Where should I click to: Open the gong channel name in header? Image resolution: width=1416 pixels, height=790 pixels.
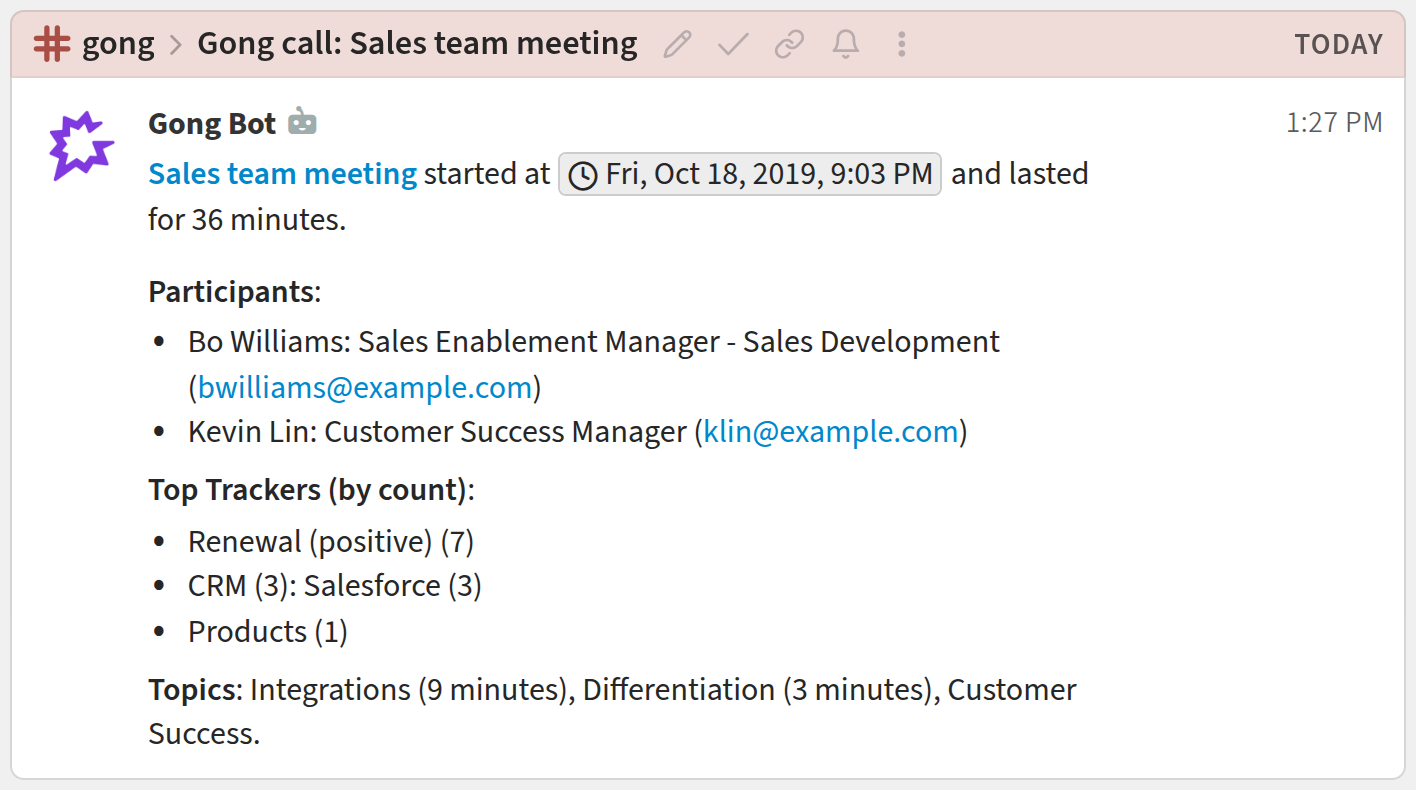(x=118, y=44)
